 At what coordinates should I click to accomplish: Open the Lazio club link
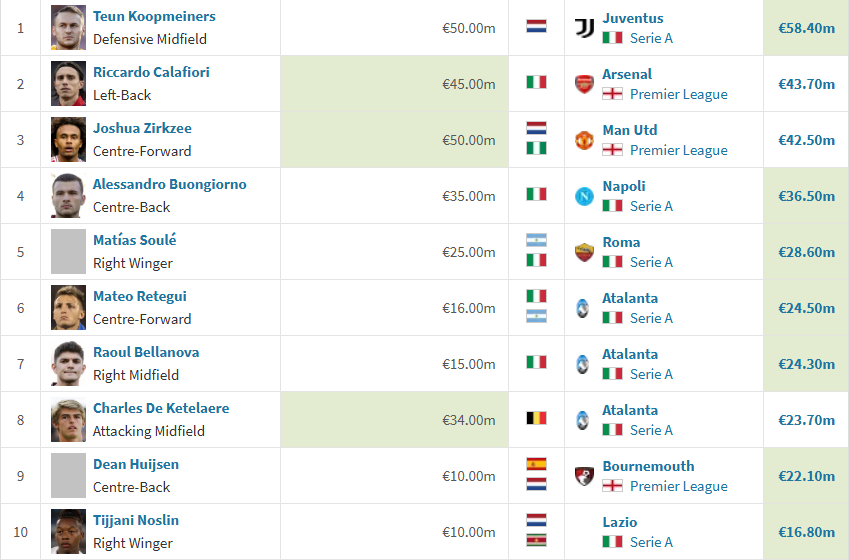(619, 522)
